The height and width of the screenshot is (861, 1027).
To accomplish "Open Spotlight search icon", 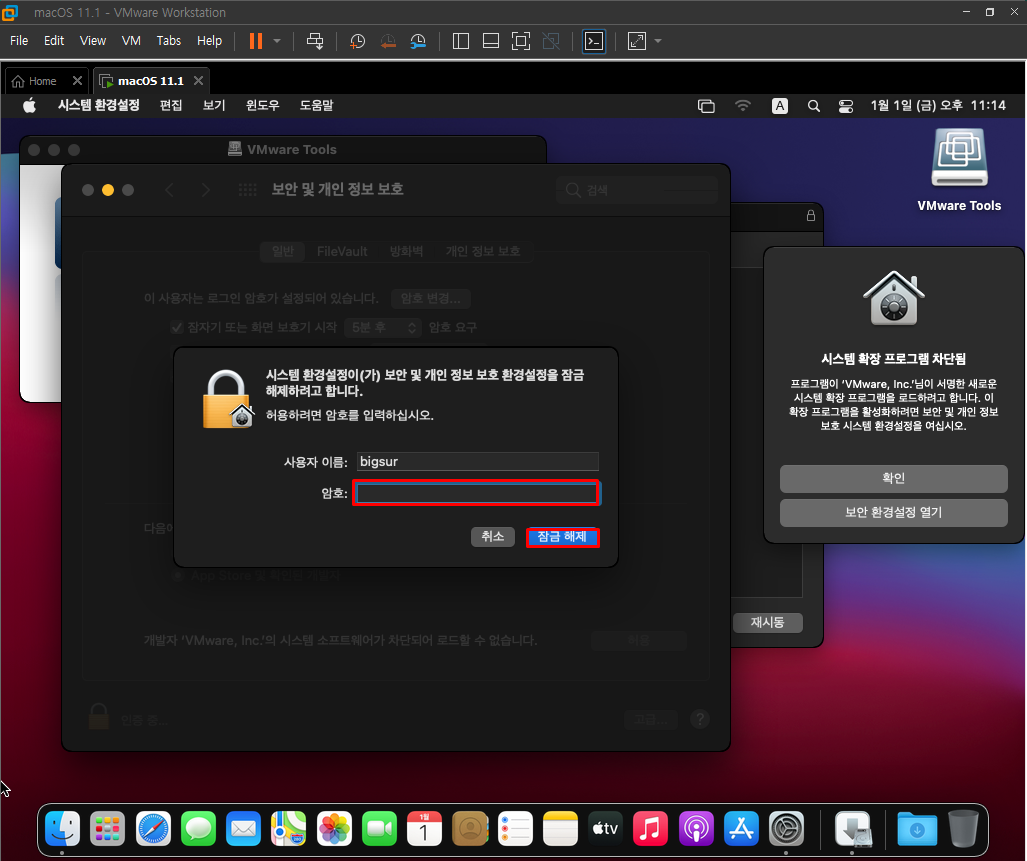I will point(813,106).
